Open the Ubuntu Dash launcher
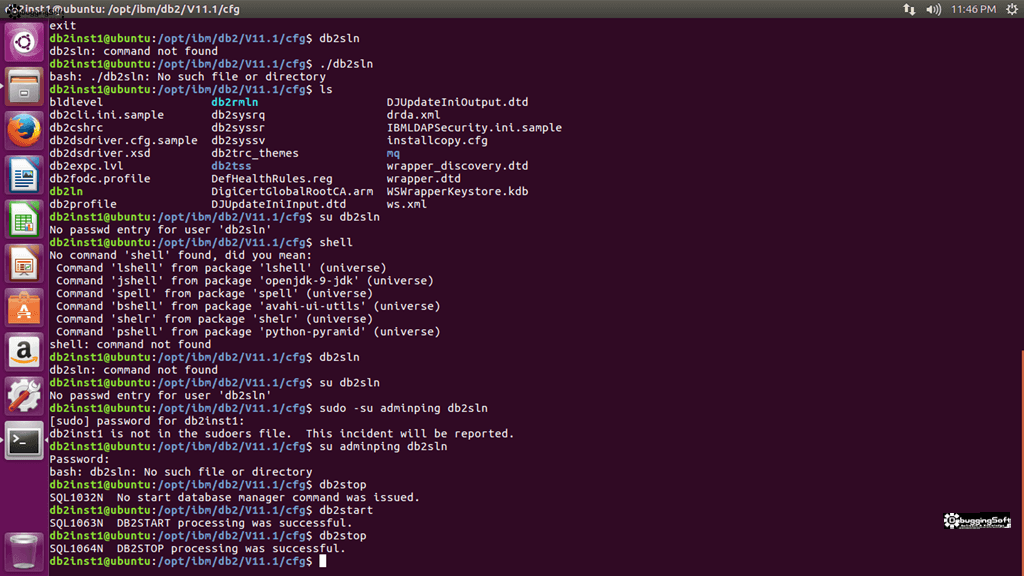Screen dimensions: 1024x576 [22, 41]
